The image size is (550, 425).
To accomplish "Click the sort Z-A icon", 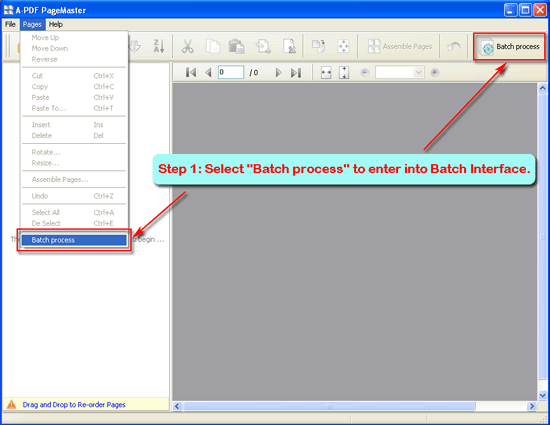I will (x=159, y=46).
